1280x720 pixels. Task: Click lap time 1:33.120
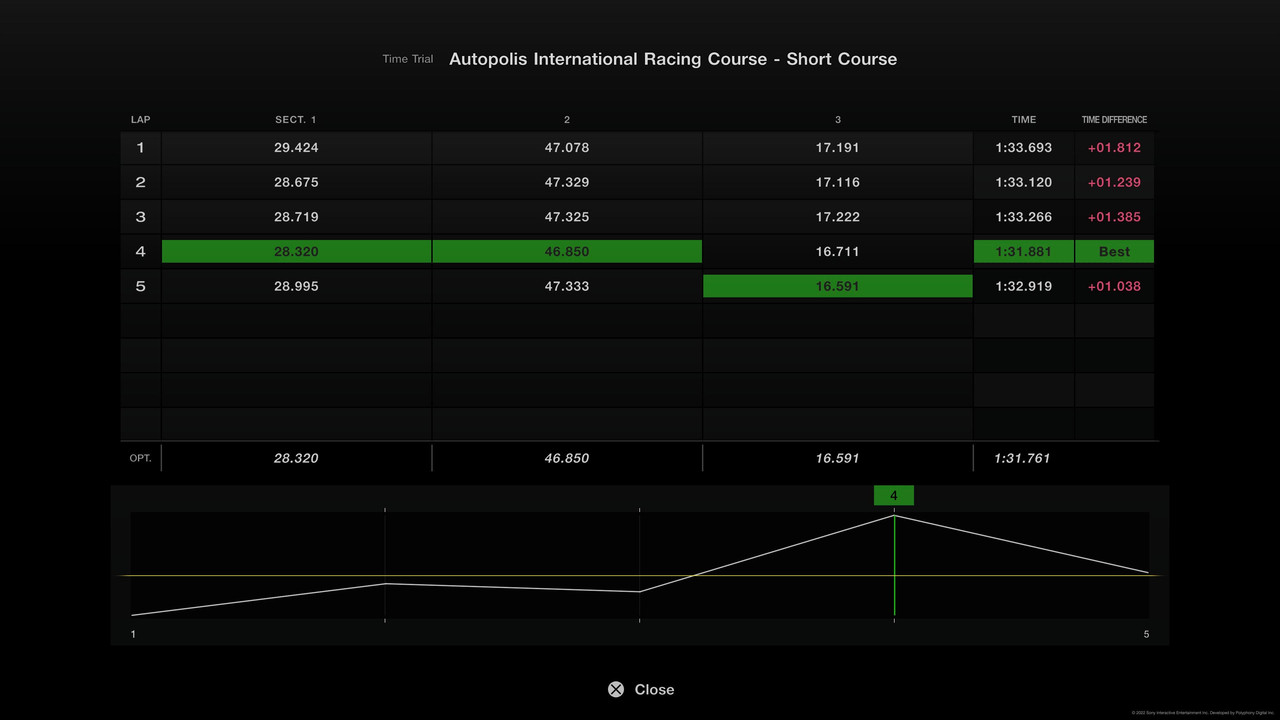[x=1024, y=182]
